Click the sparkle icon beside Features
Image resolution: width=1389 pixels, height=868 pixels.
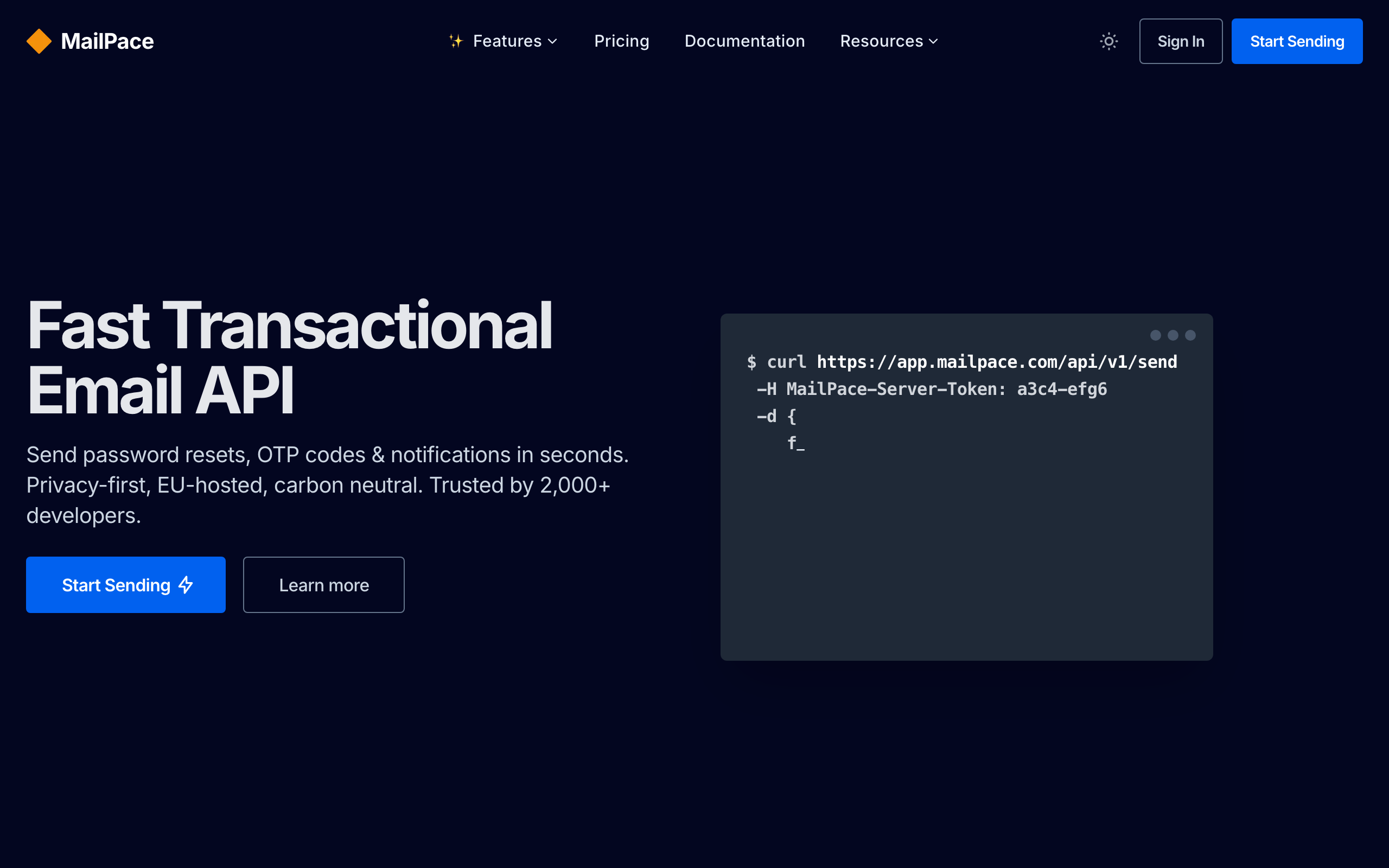tap(455, 41)
